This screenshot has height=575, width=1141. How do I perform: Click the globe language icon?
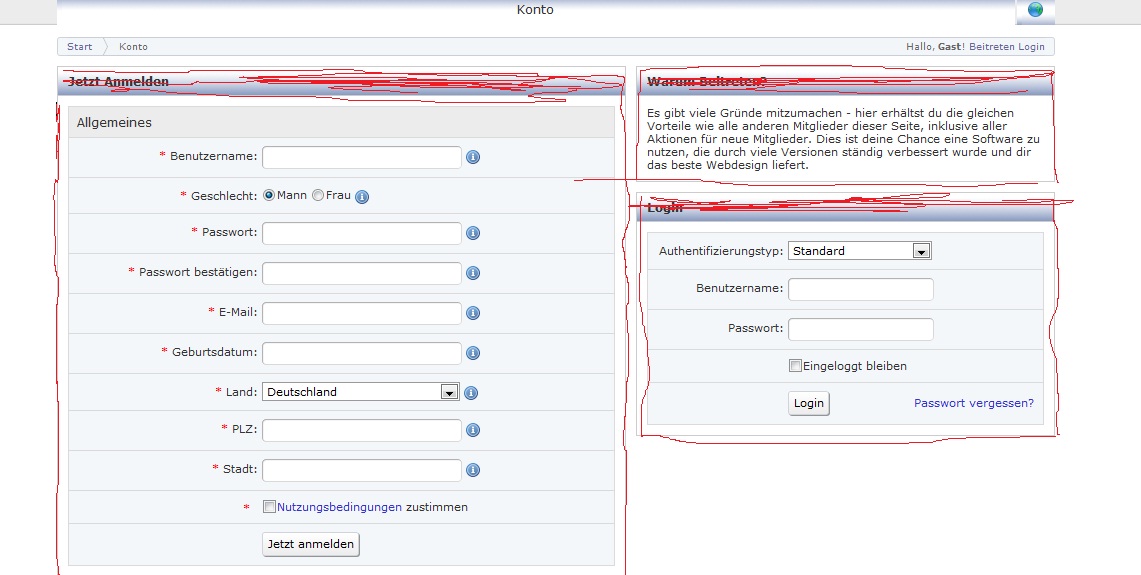pyautogui.click(x=1035, y=10)
